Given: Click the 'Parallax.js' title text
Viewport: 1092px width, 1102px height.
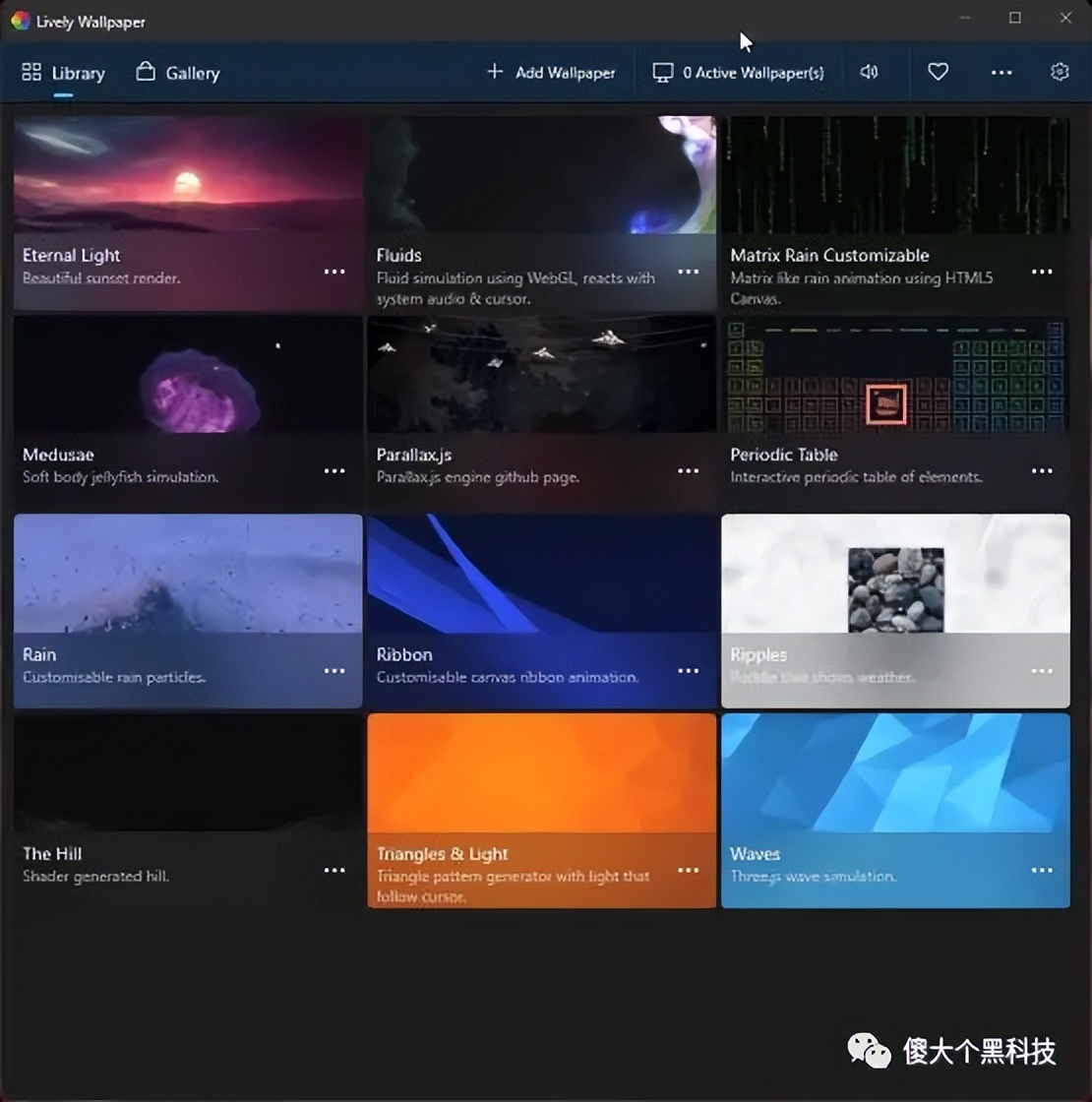Looking at the screenshot, I should click(414, 455).
